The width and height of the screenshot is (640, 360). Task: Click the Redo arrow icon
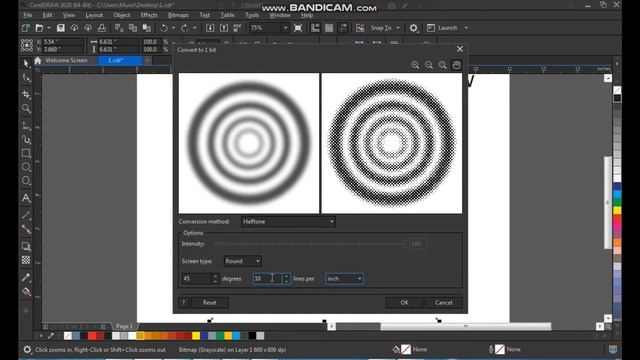tap(184, 28)
